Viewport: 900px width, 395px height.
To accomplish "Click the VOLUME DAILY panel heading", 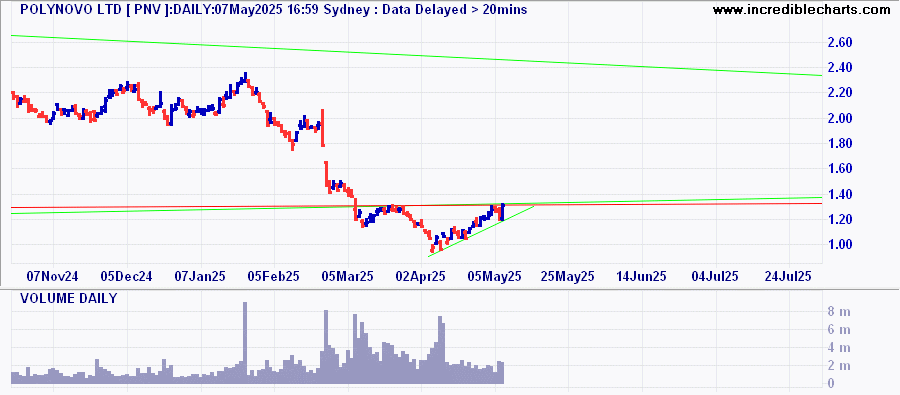I will [68, 299].
